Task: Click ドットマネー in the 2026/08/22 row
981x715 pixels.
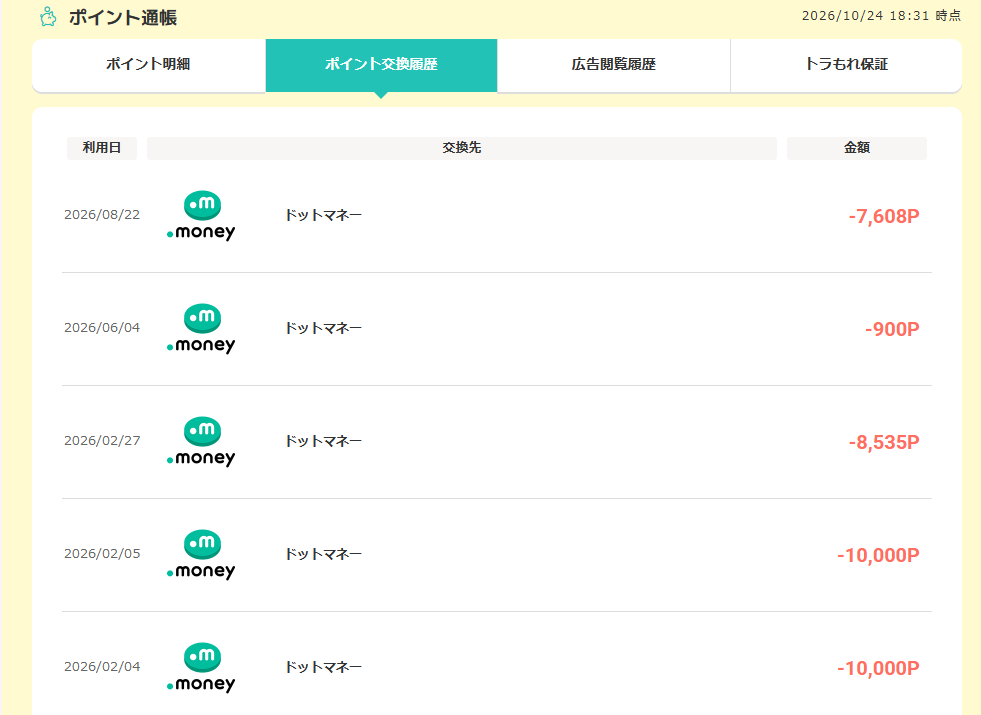Action: click(323, 215)
